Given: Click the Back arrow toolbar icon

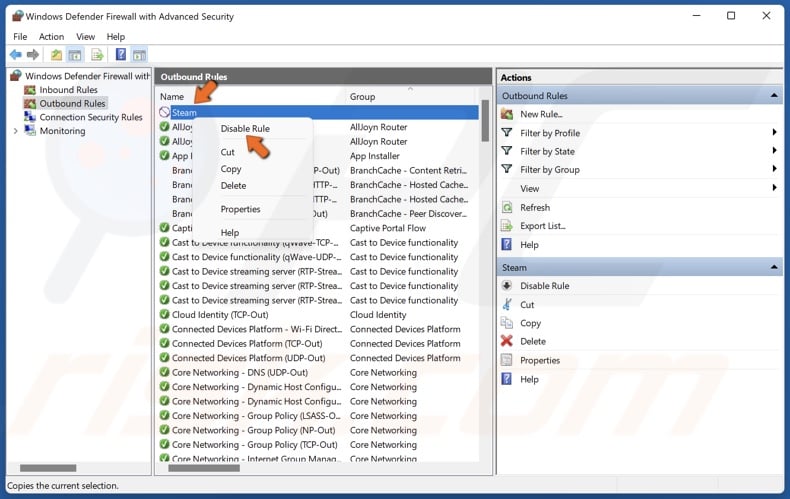Looking at the screenshot, I should pos(15,55).
